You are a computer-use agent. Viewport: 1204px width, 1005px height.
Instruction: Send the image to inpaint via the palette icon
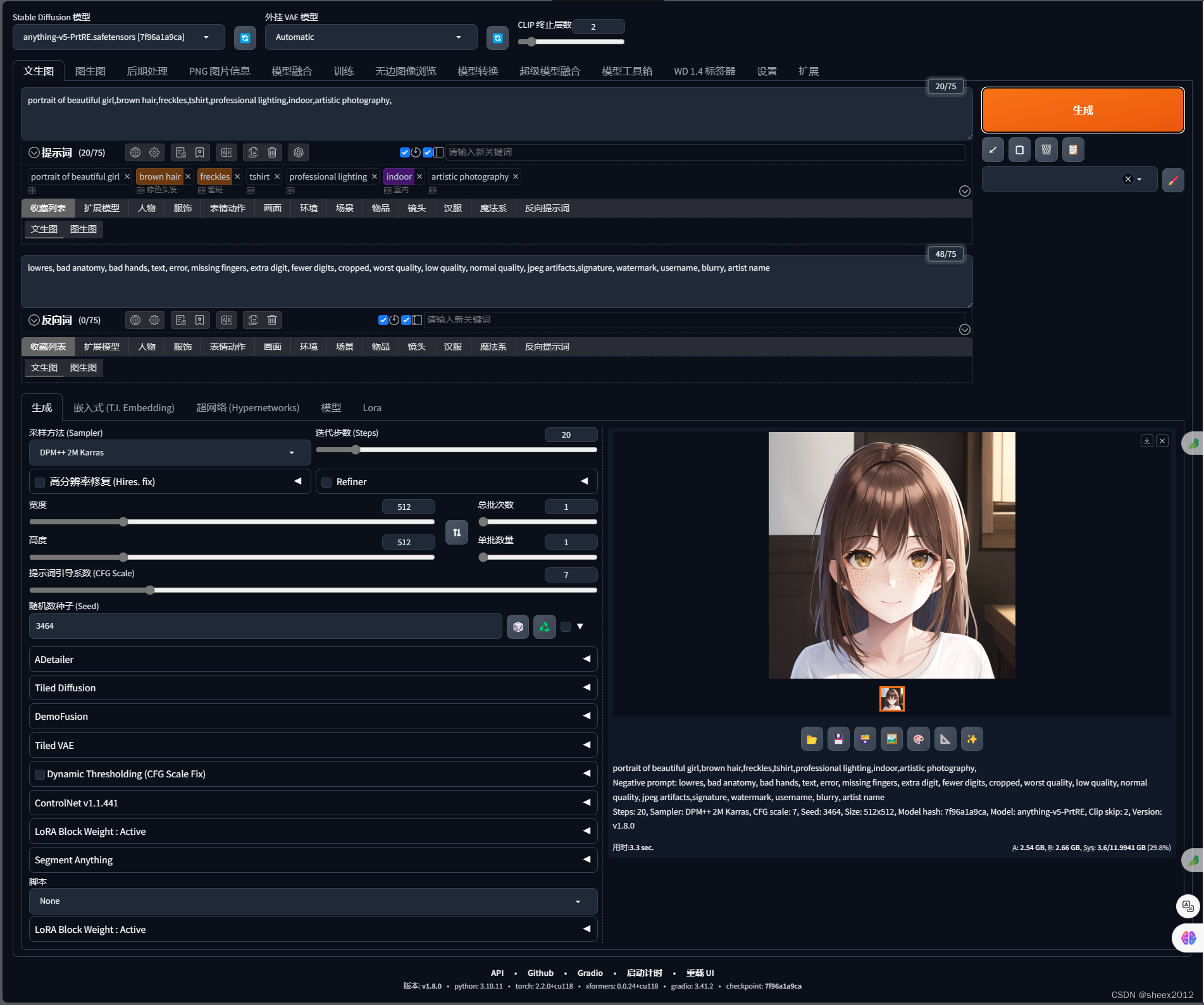point(918,739)
